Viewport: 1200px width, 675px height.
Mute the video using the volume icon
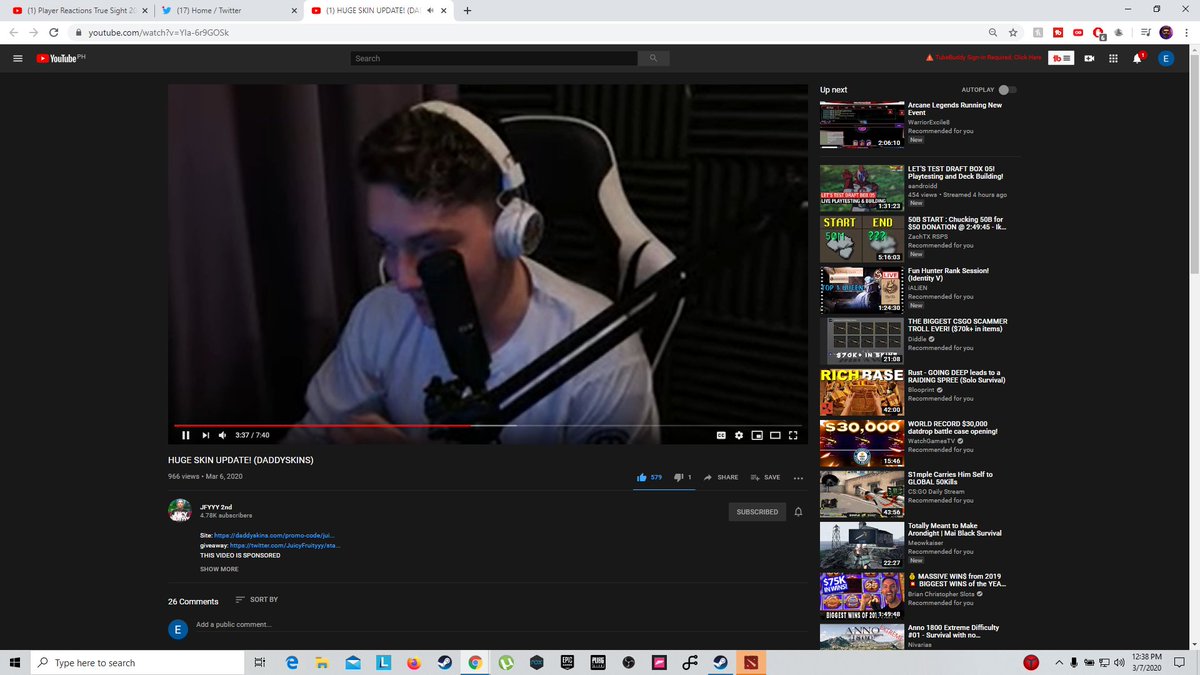coord(222,435)
